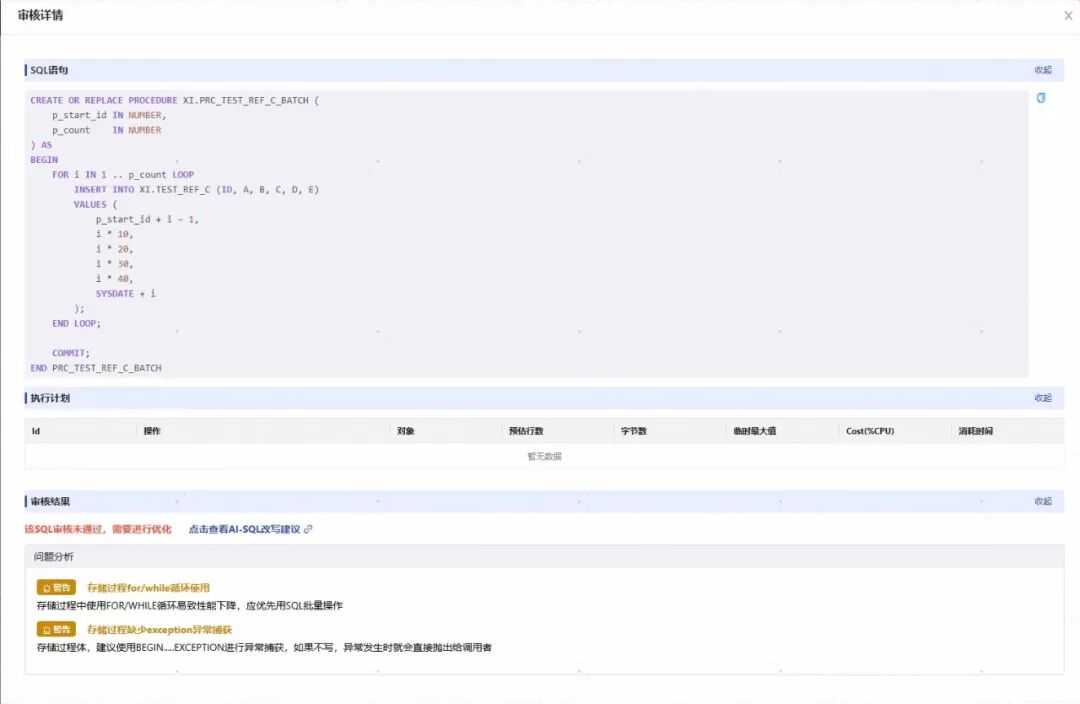Click the BEGIN....EXCEPTION异常捕获 suggestion description

pyautogui.click(x=264, y=648)
